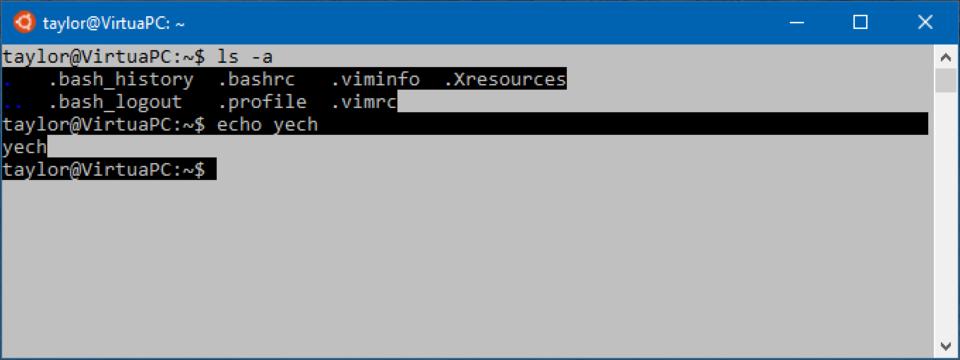The height and width of the screenshot is (360, 960).
Task: Click the .profile filename
Action: pos(262,102)
